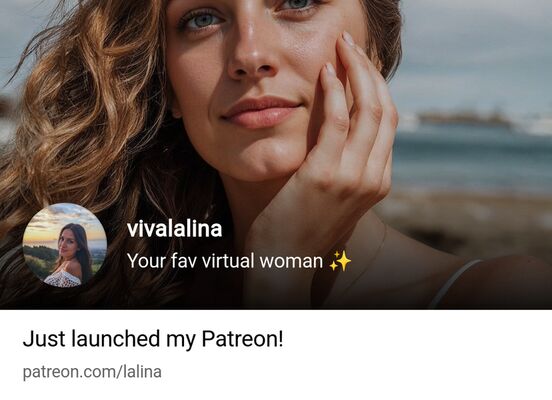Viewport: 552px width, 400px height.
Task: Open the patreon.com/lalina link
Action: 92,372
